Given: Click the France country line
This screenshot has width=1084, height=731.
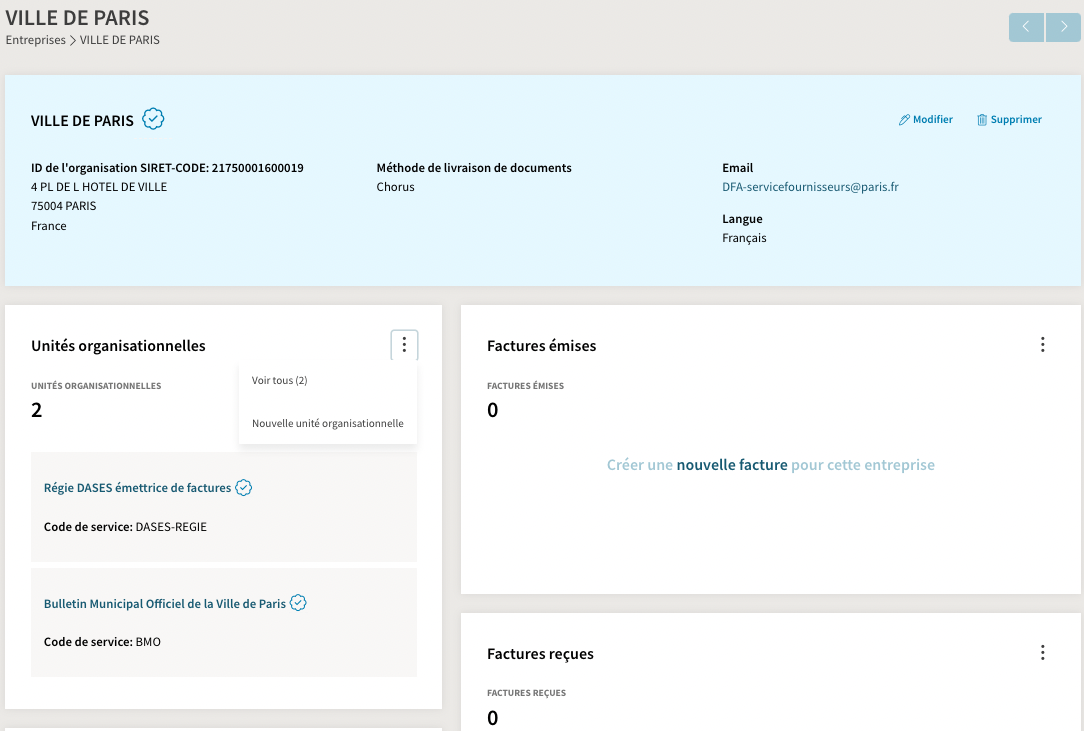Looking at the screenshot, I should [48, 226].
